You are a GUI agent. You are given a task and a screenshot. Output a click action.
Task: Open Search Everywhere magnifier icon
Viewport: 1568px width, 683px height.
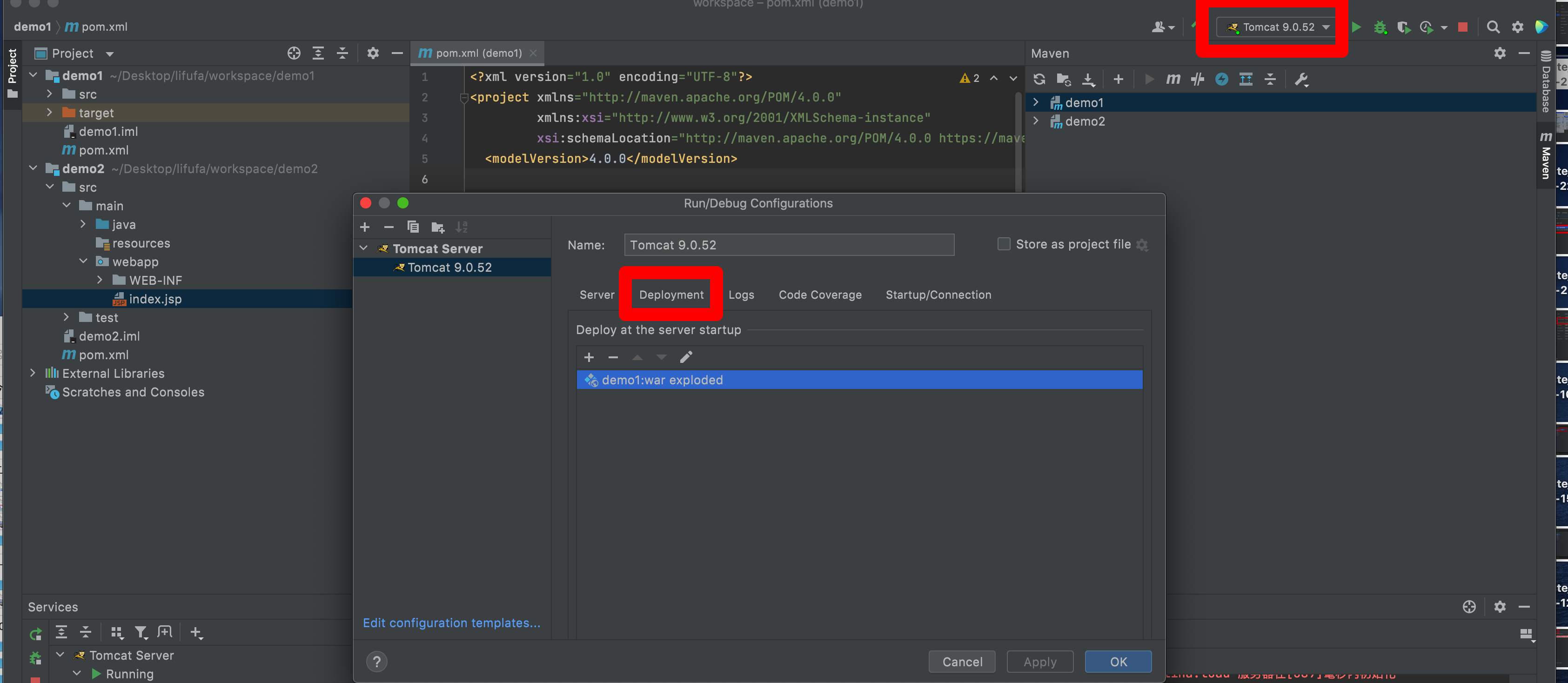(x=1493, y=27)
